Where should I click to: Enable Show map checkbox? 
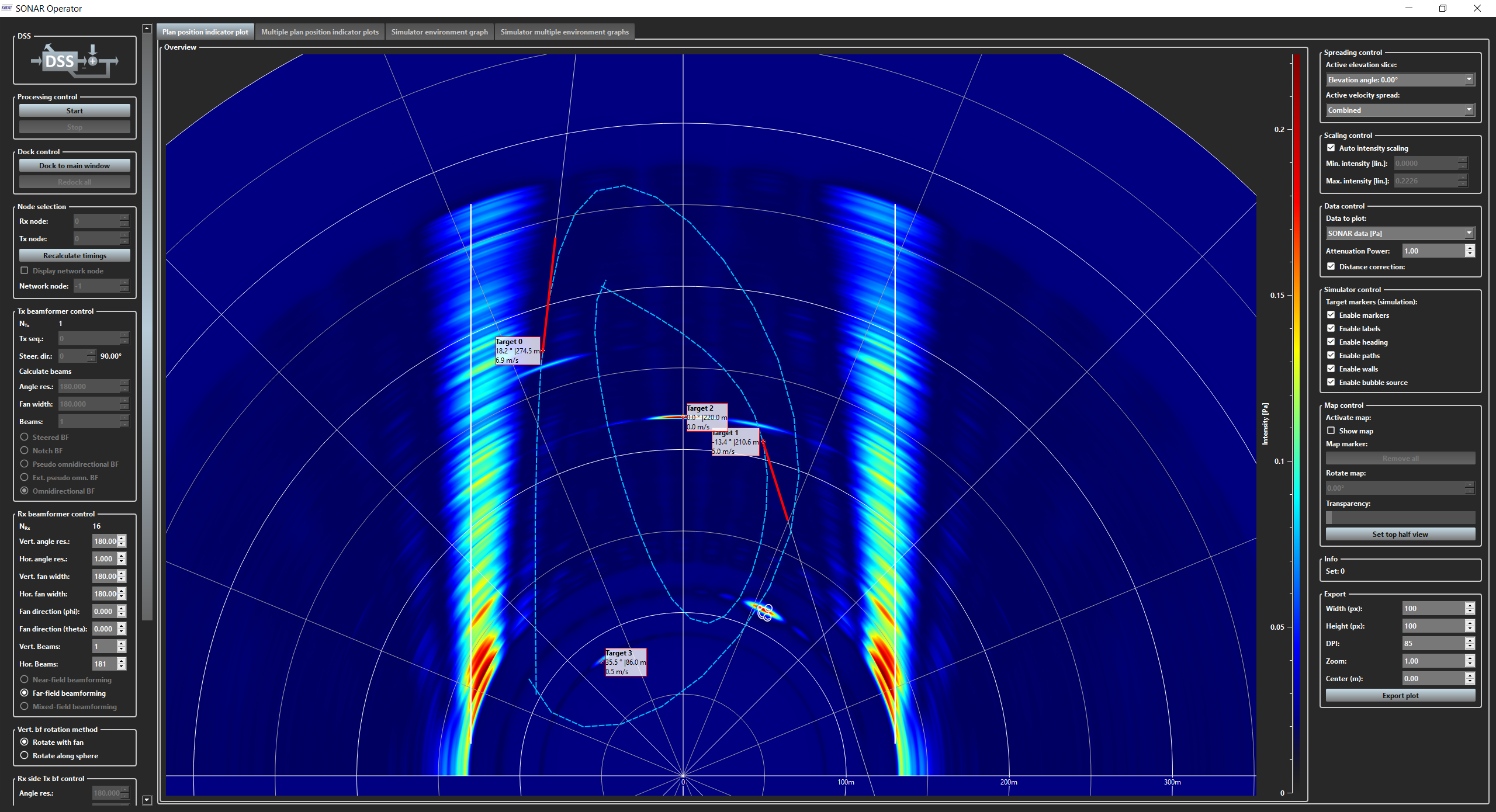(1331, 431)
